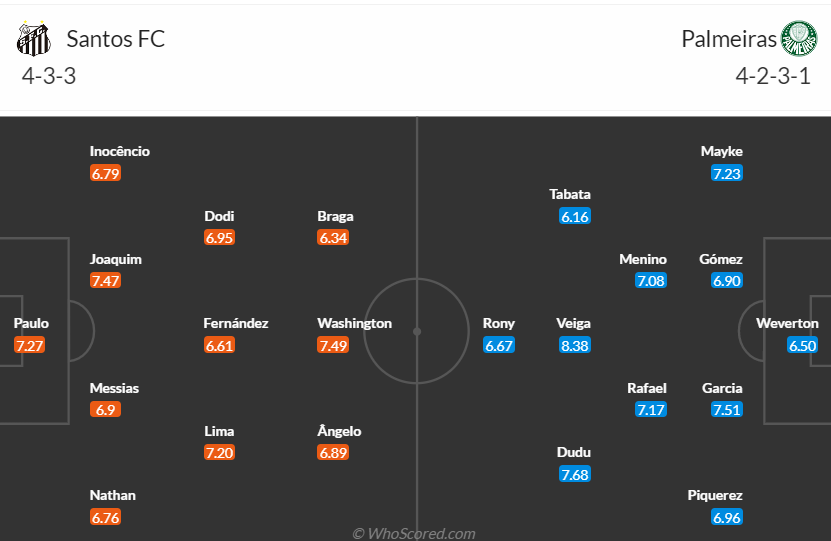Open goalkeeper Paulo's player name
This screenshot has height=541, width=831.
(x=31, y=323)
